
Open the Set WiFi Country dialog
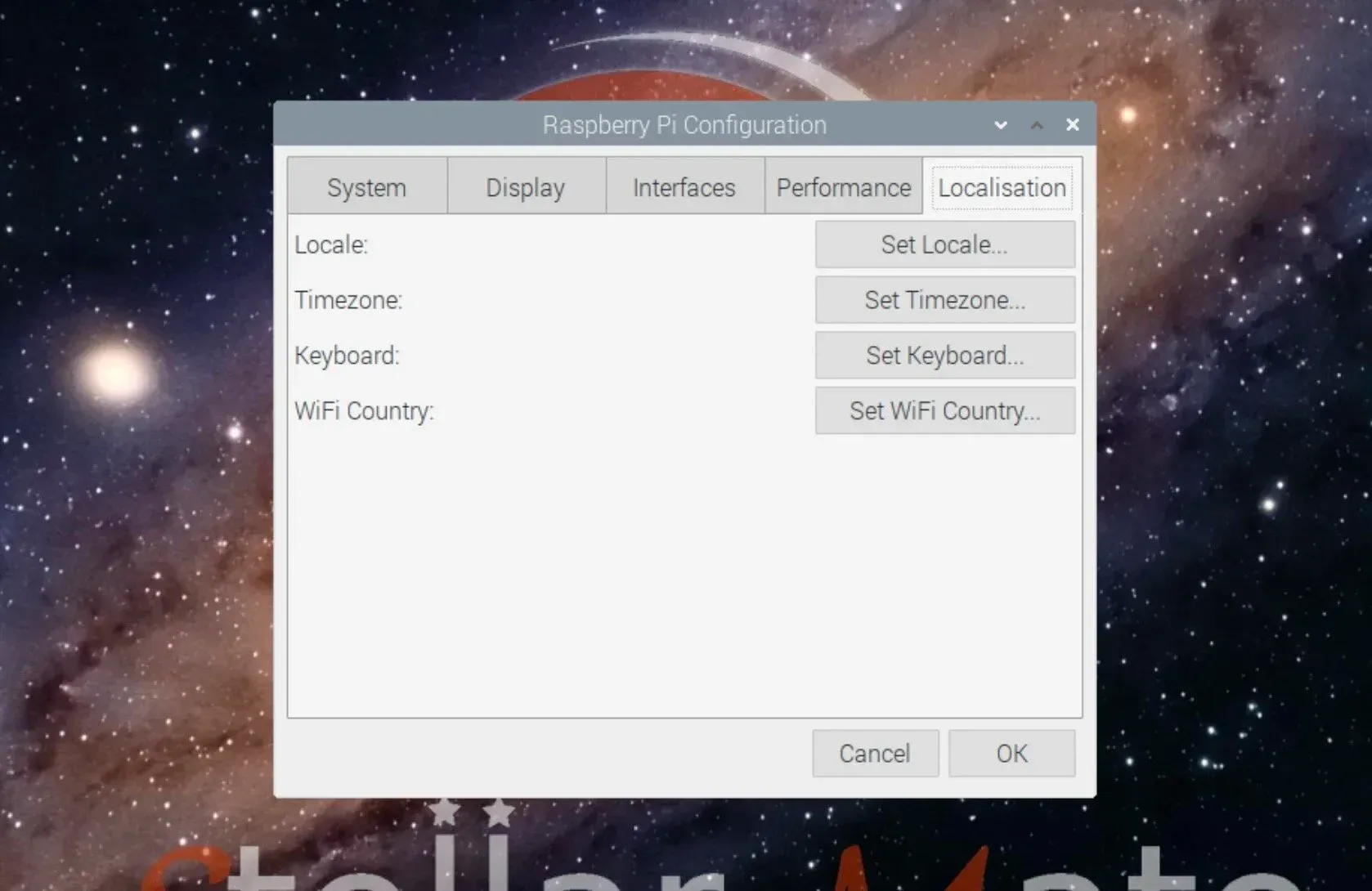[x=944, y=410]
